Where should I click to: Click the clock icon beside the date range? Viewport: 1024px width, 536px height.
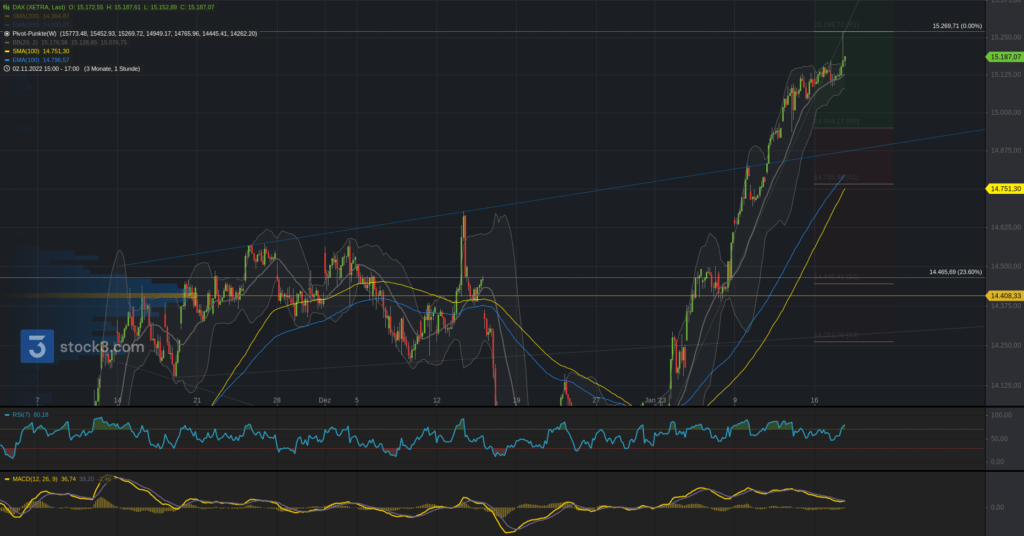(x=7, y=69)
